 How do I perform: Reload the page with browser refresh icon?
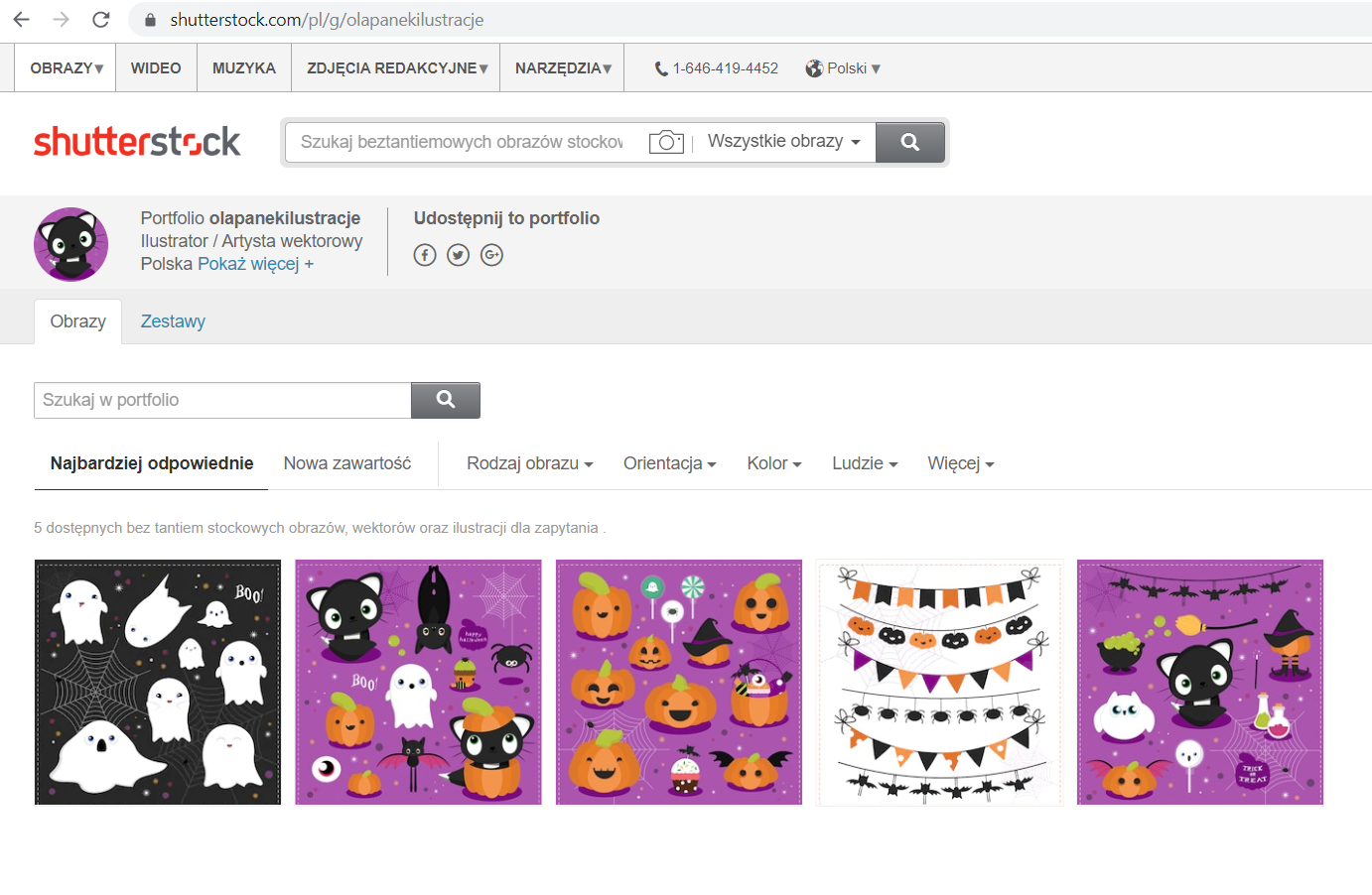pyautogui.click(x=100, y=20)
